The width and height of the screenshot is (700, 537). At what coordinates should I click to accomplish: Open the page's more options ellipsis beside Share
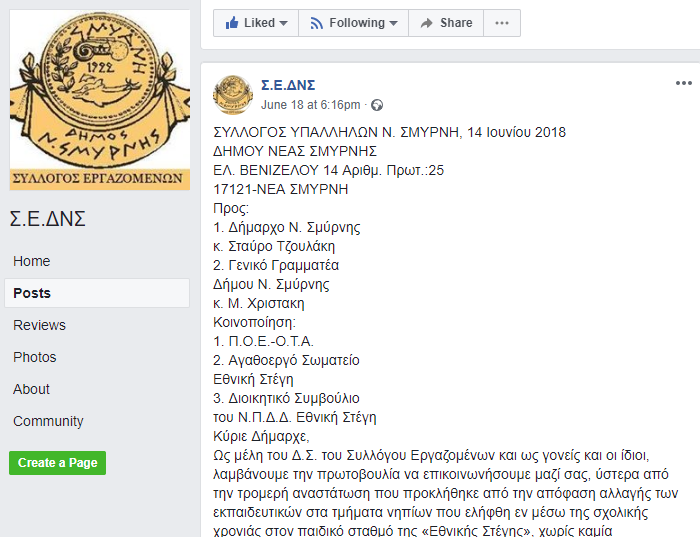pos(501,23)
